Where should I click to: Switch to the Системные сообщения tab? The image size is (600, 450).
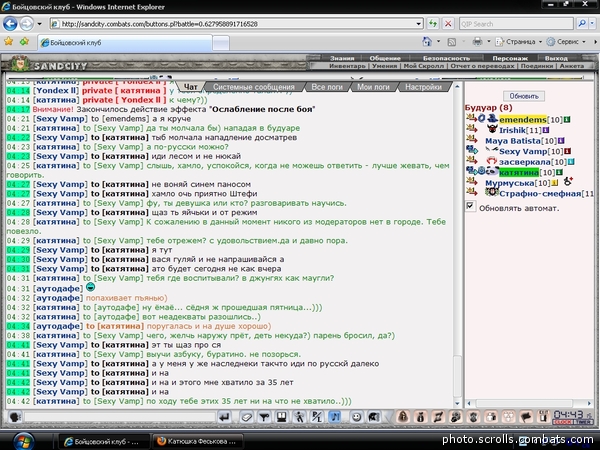[254, 87]
